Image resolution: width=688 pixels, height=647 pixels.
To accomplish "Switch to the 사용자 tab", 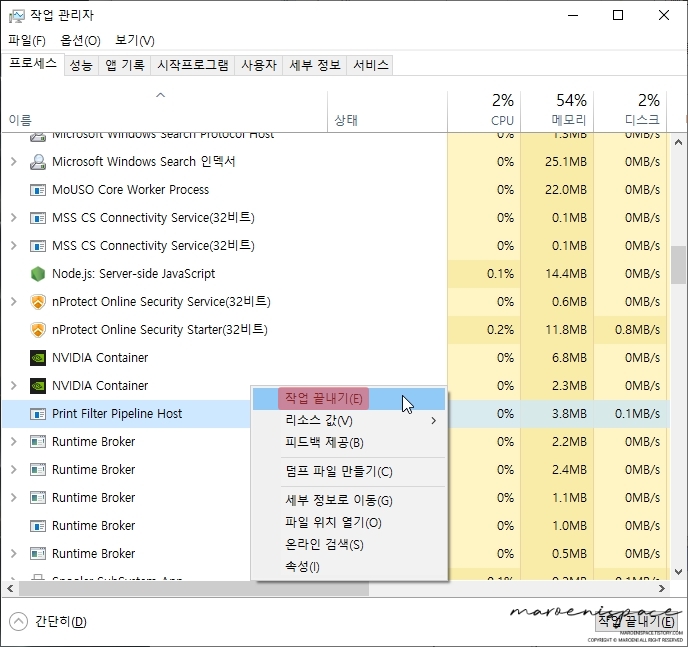I will click(259, 65).
